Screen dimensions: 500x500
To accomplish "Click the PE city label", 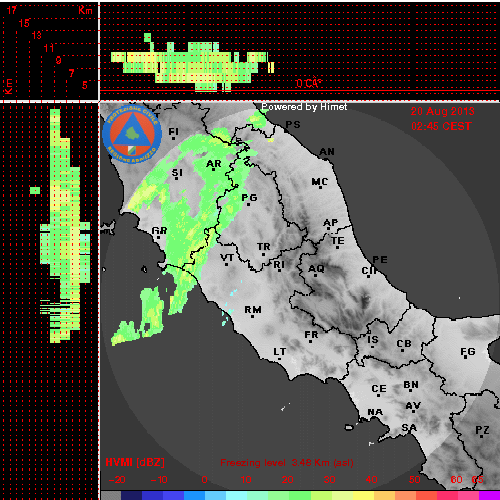I will click(380, 260).
